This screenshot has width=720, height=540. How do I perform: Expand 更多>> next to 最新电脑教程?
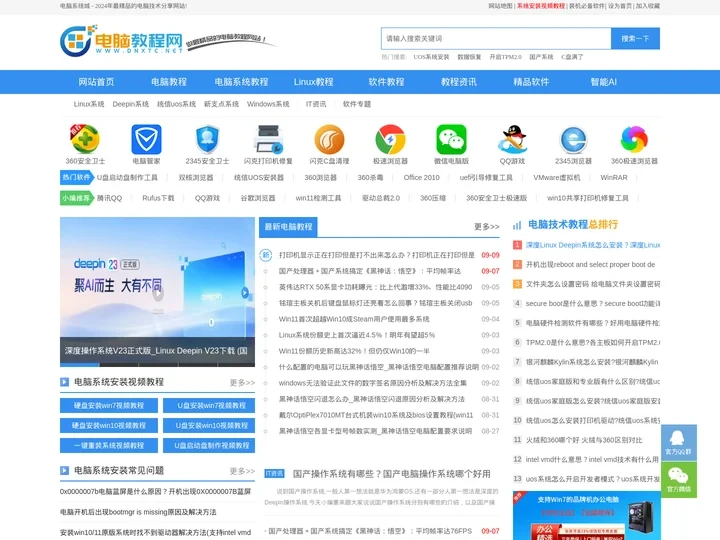[486, 227]
